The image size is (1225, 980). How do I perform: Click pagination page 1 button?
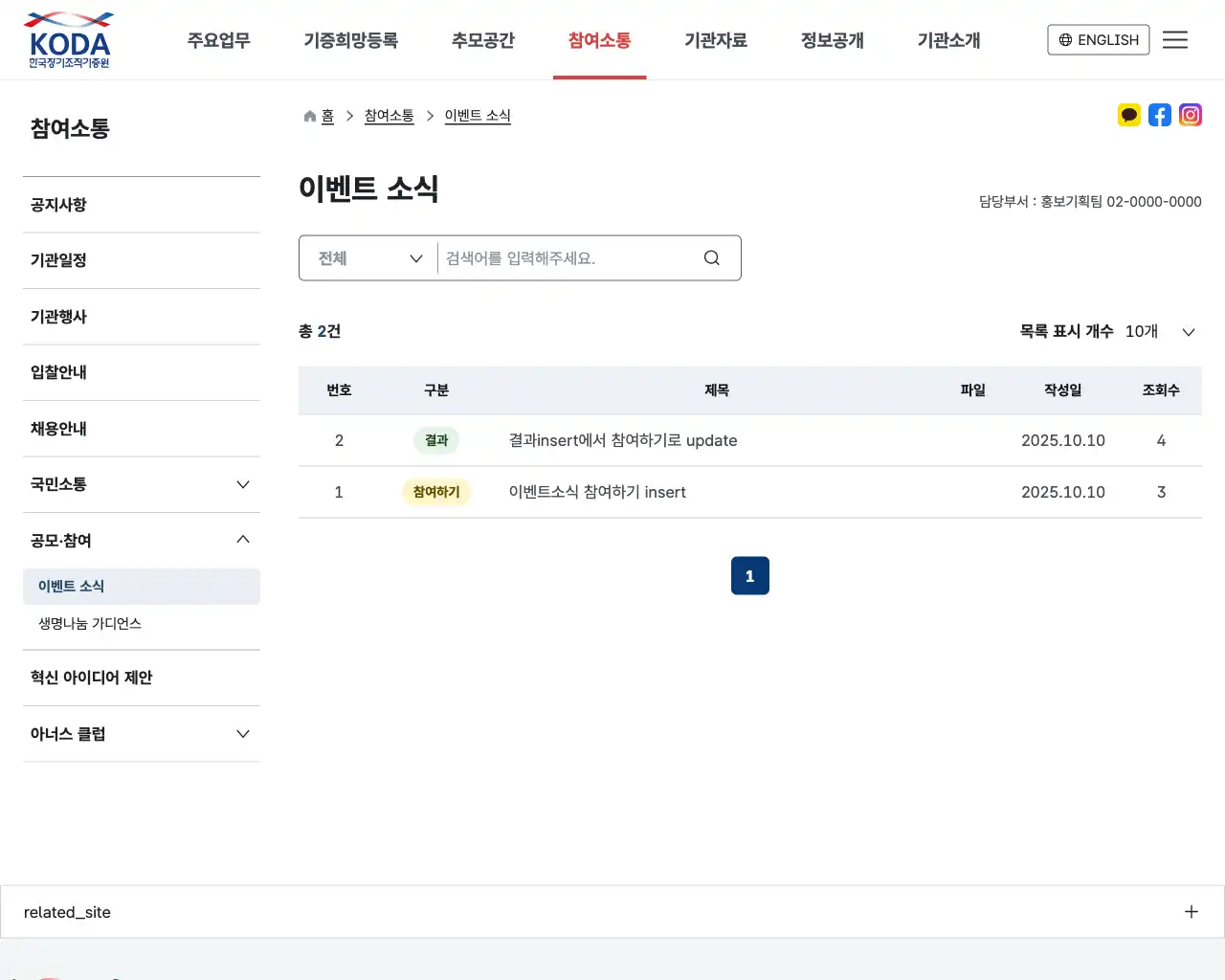click(x=749, y=575)
